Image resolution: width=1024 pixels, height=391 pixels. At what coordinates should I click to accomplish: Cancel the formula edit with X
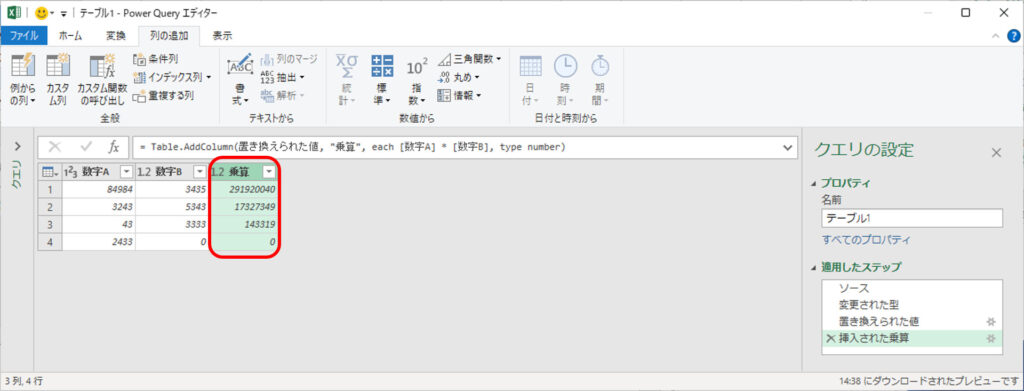pyautogui.click(x=55, y=148)
